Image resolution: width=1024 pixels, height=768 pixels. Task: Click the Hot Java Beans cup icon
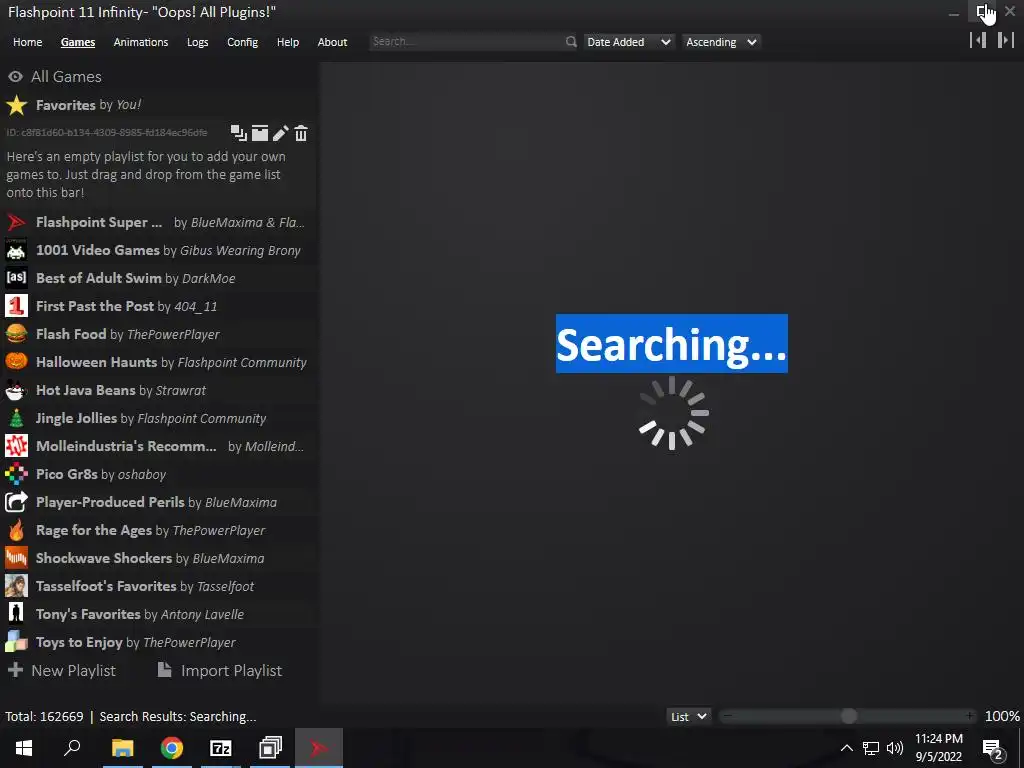click(x=16, y=390)
